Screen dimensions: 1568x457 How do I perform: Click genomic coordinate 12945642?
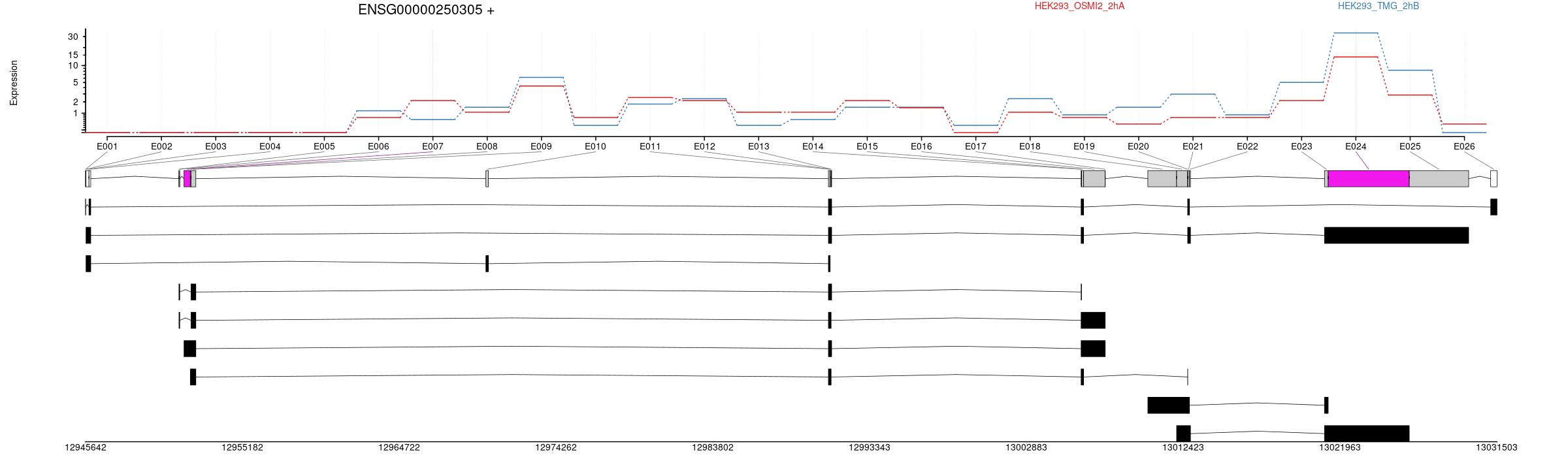tap(86, 448)
